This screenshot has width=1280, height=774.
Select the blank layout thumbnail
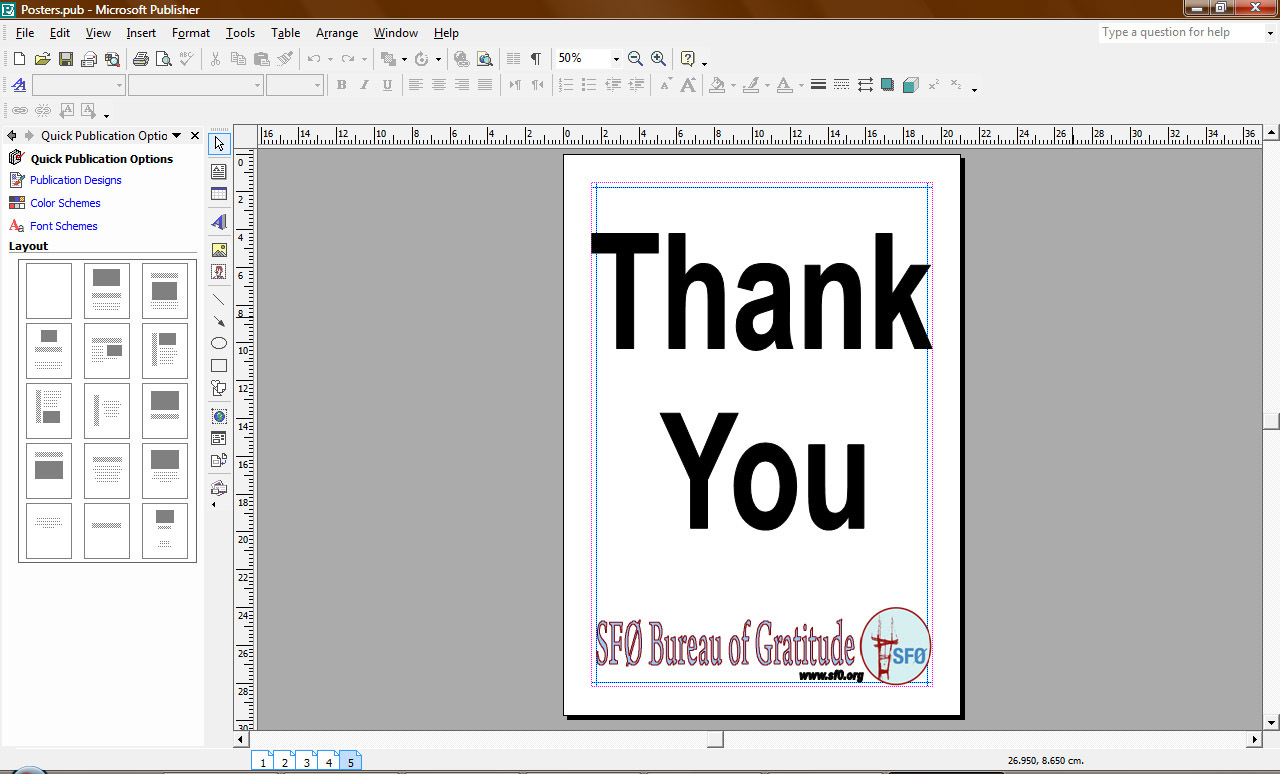(x=49, y=291)
